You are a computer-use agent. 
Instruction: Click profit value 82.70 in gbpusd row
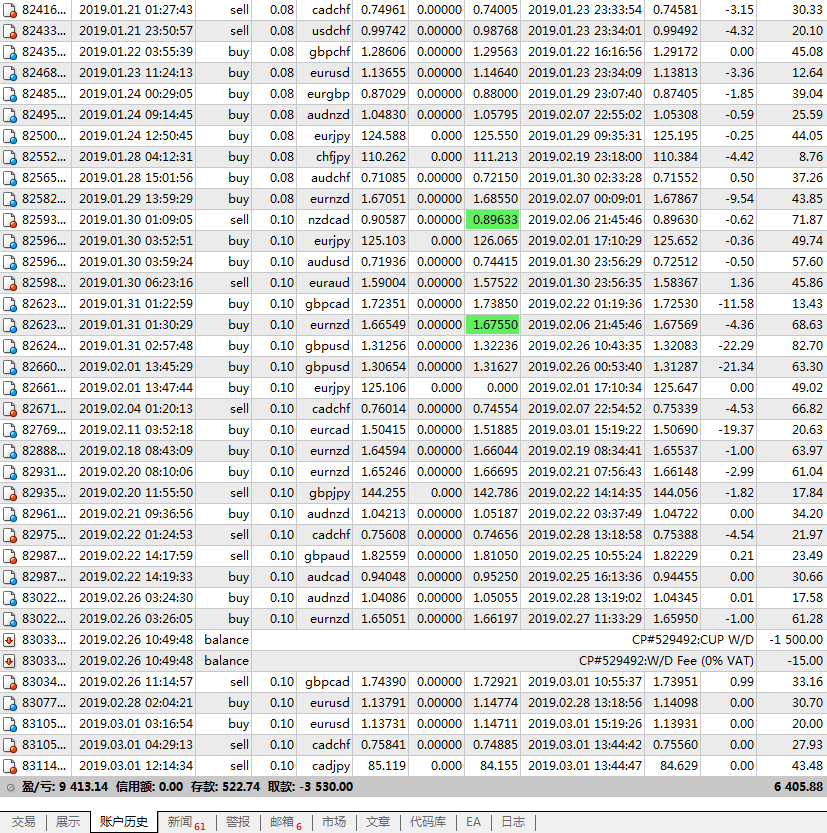[807, 346]
